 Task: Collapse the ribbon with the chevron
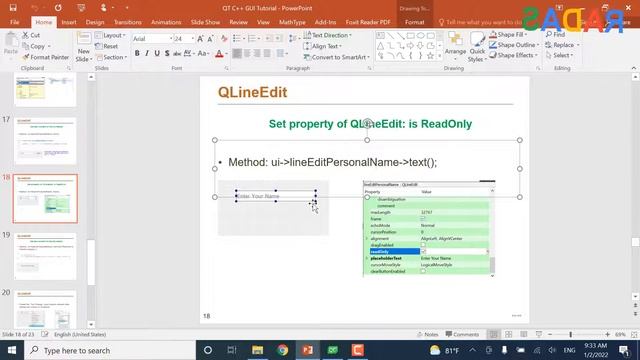click(633, 68)
